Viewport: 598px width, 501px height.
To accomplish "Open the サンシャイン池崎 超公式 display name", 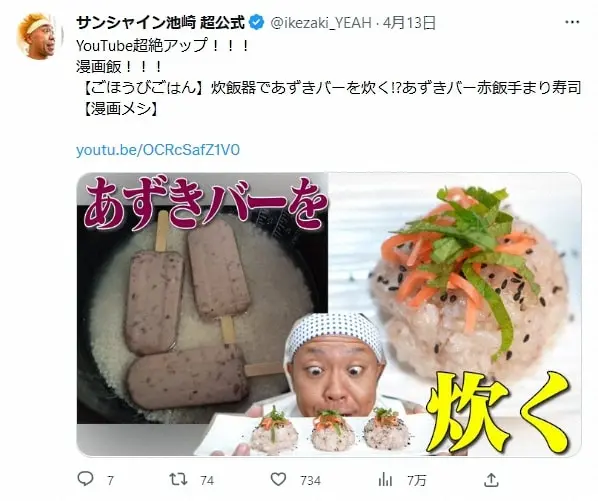I will pos(161,22).
